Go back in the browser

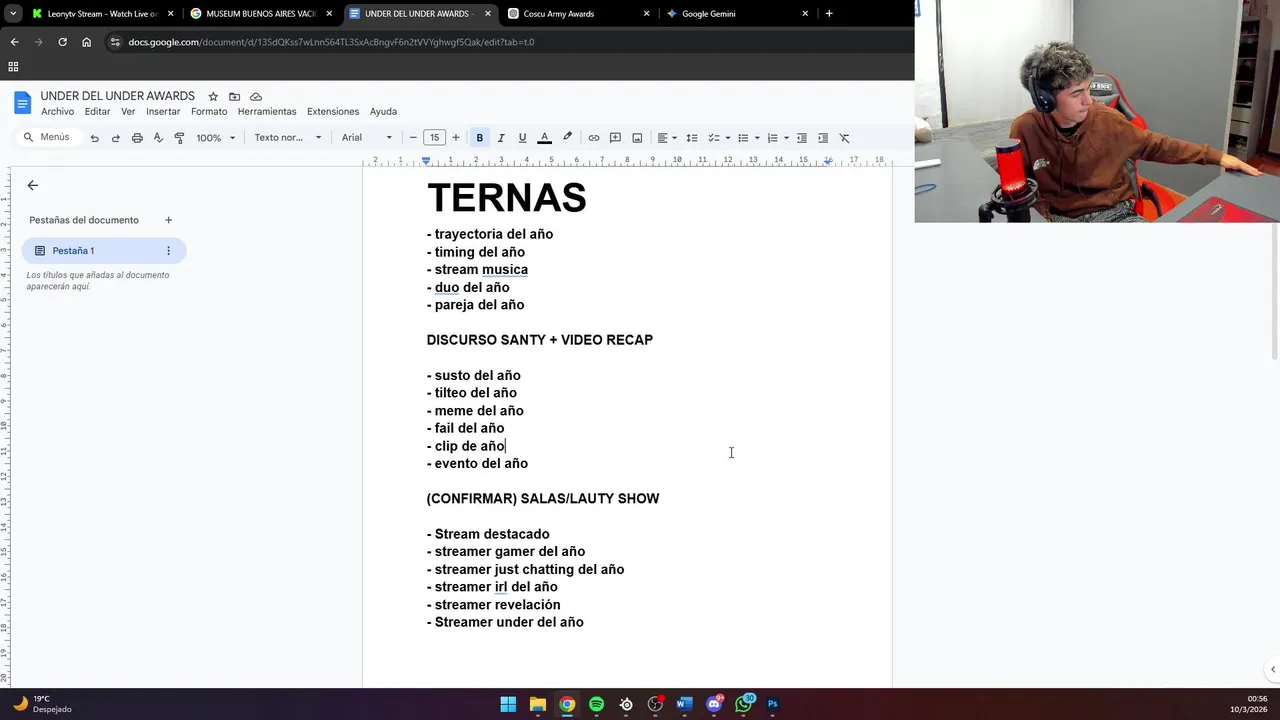point(14,42)
